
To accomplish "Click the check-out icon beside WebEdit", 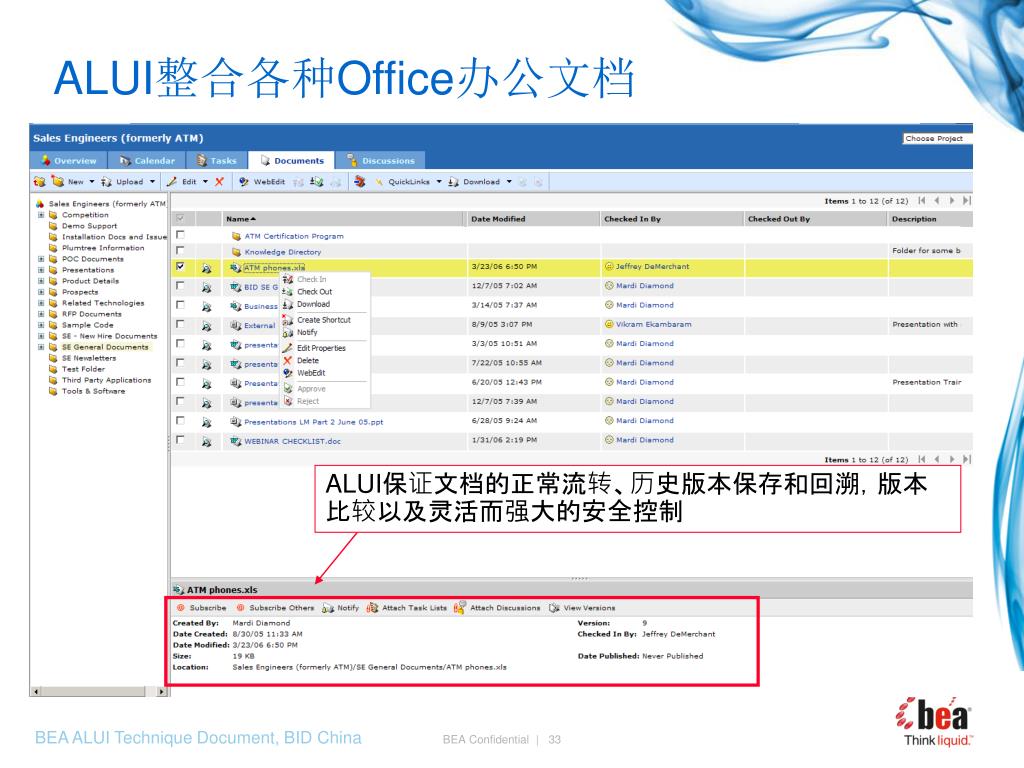I will point(317,182).
